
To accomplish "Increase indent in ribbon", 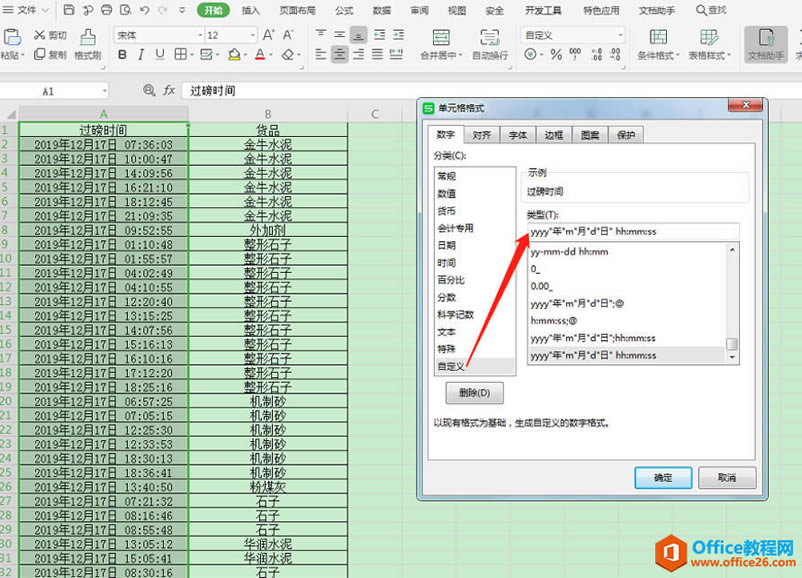I will tap(398, 35).
